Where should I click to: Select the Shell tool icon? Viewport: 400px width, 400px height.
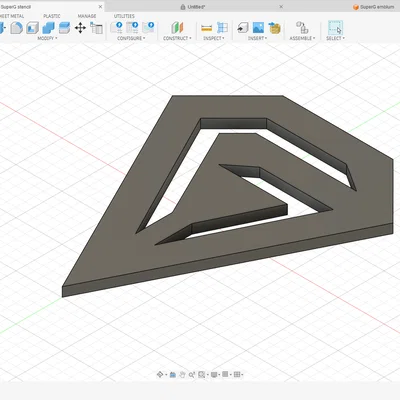[32, 28]
